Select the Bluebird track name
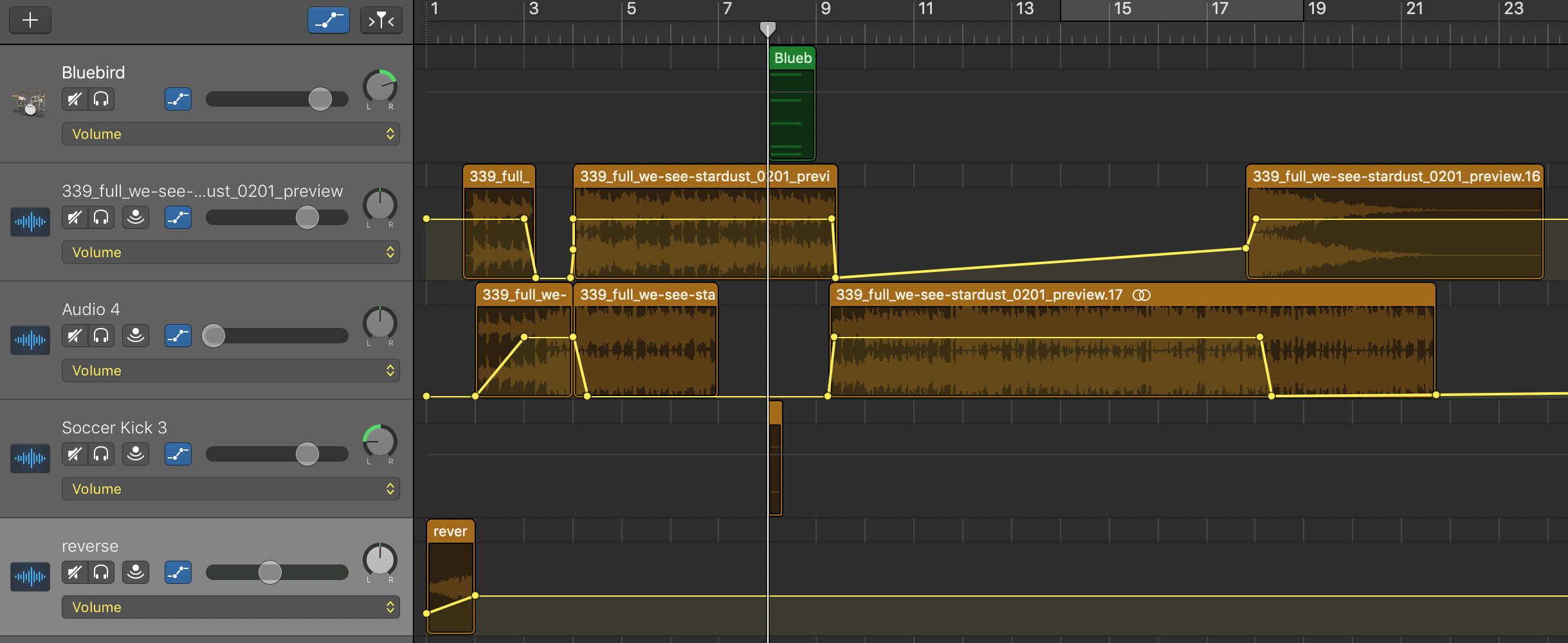The image size is (1568, 643). coord(93,73)
